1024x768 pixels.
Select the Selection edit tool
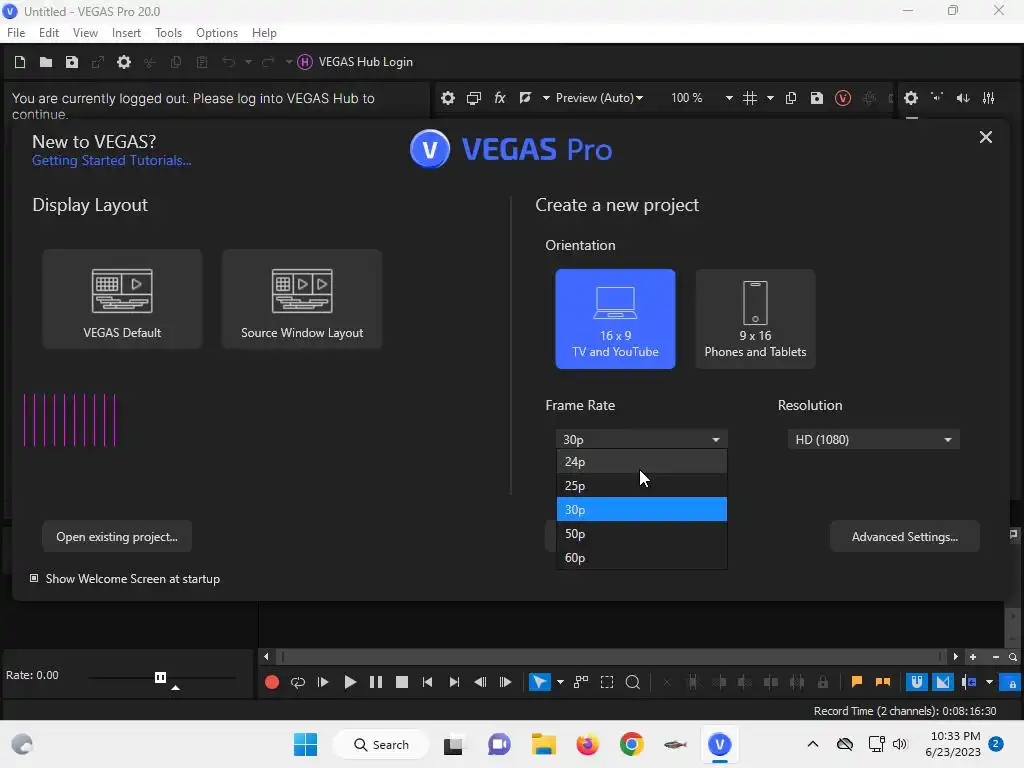point(607,682)
